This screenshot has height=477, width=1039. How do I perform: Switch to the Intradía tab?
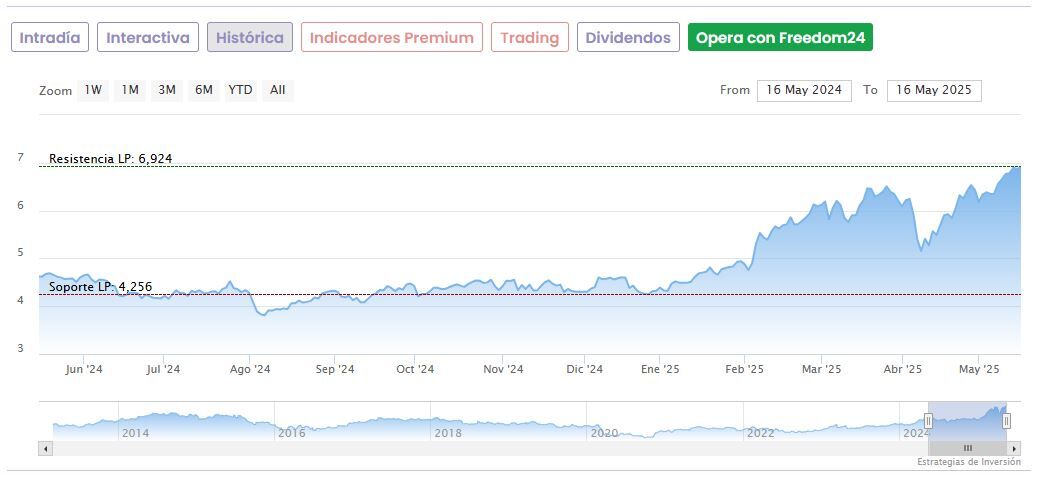[x=50, y=38]
